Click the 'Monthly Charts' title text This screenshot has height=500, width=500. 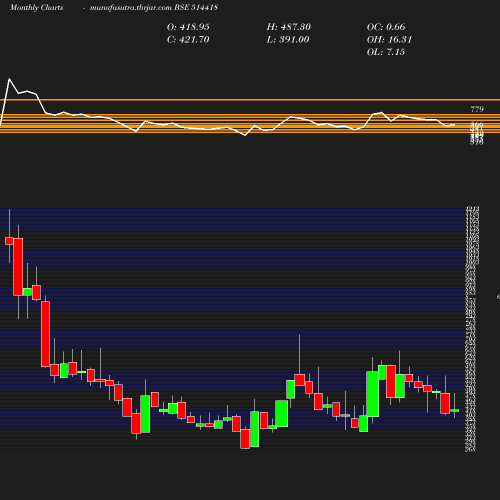pos(36,8)
